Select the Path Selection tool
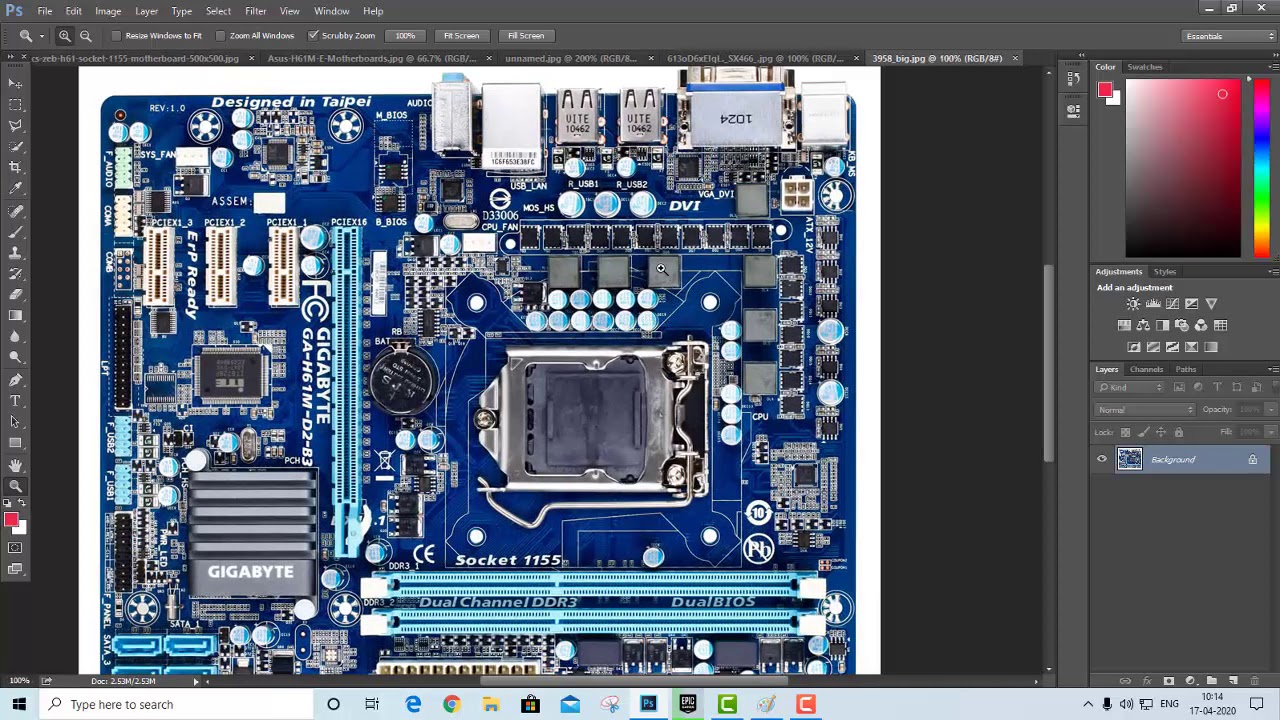This screenshot has height=720, width=1280. [x=15, y=422]
